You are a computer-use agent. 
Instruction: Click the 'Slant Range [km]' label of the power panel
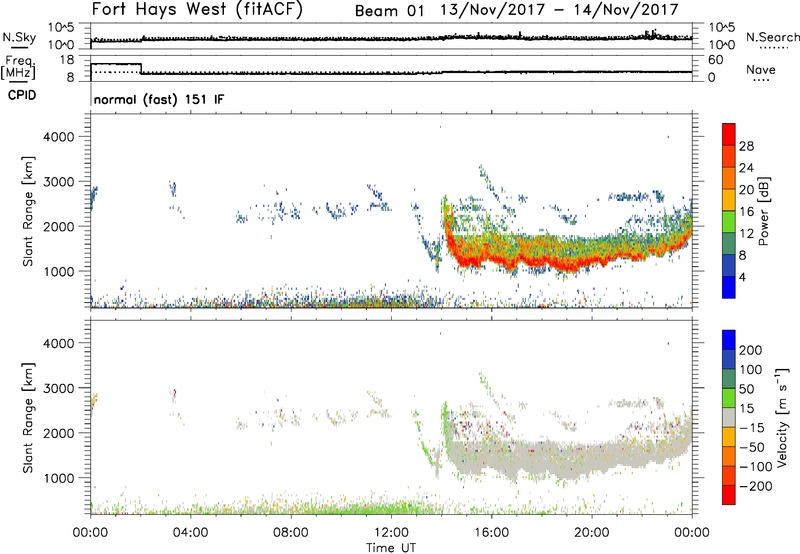pyautogui.click(x=28, y=211)
